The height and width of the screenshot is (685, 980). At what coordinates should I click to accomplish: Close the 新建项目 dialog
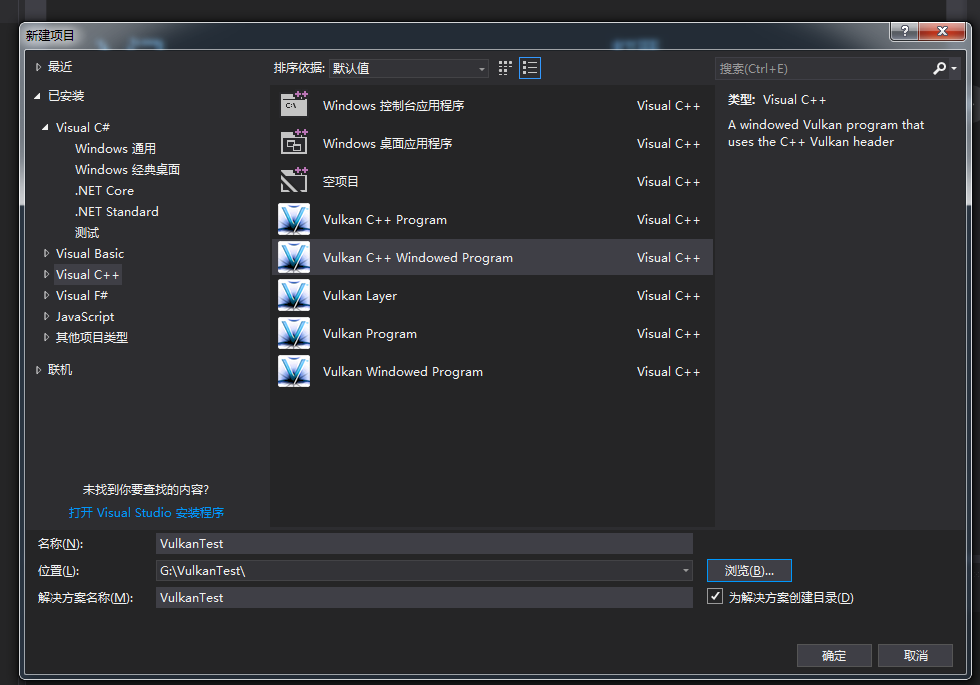tap(942, 31)
